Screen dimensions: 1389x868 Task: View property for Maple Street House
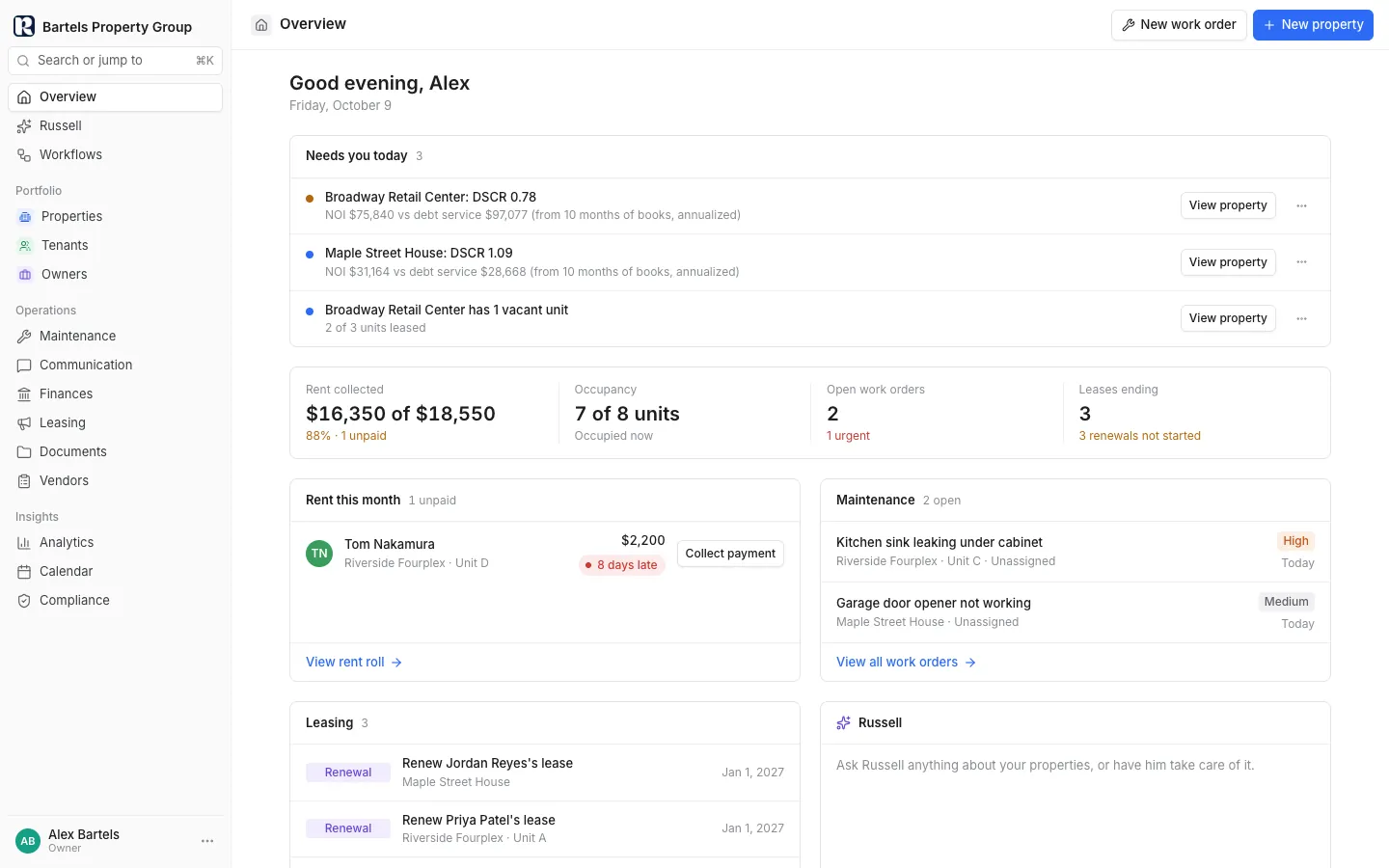pos(1228,262)
